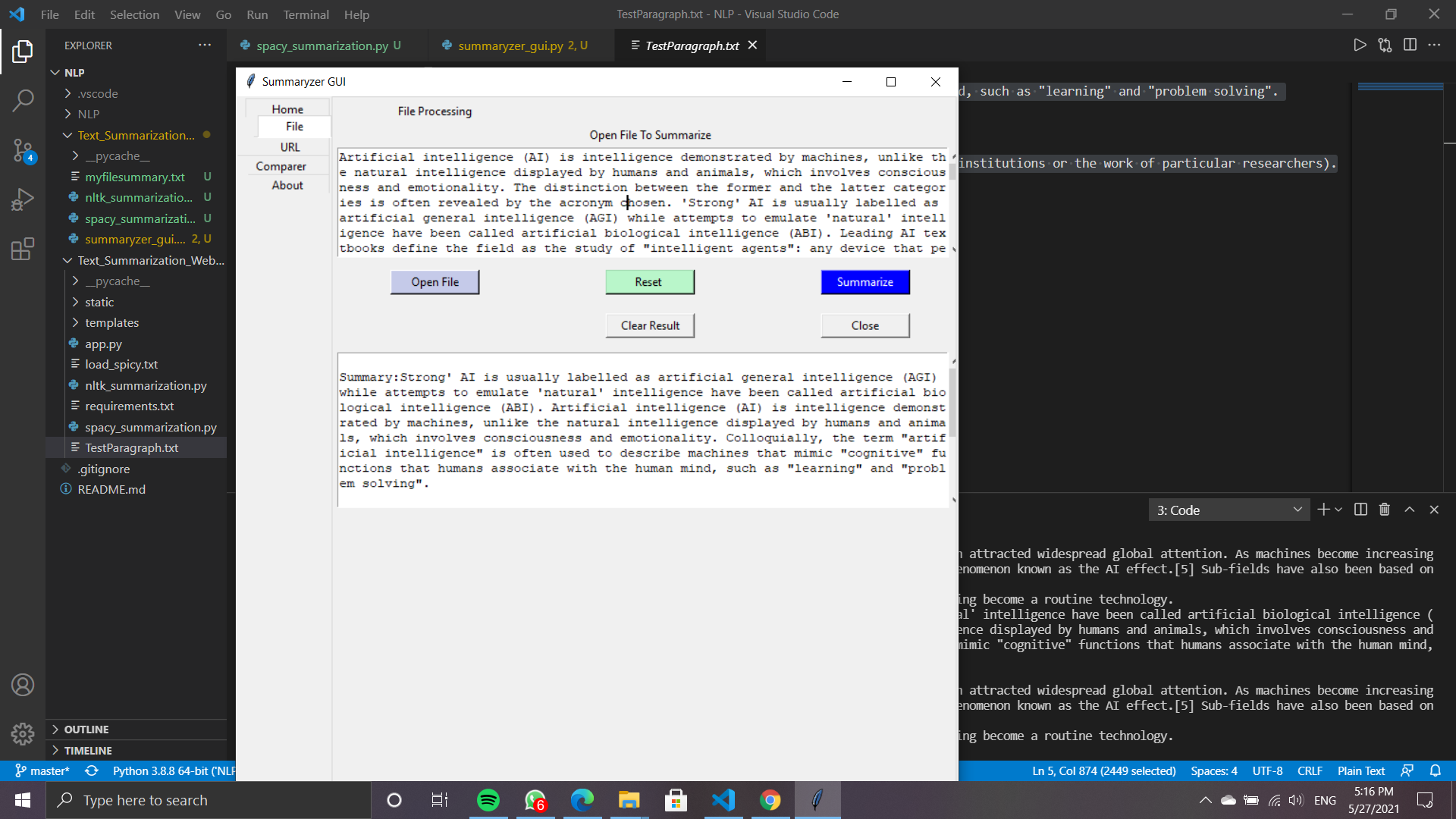This screenshot has width=1456, height=819.
Task: Open the Terminal menu
Action: coord(306,14)
